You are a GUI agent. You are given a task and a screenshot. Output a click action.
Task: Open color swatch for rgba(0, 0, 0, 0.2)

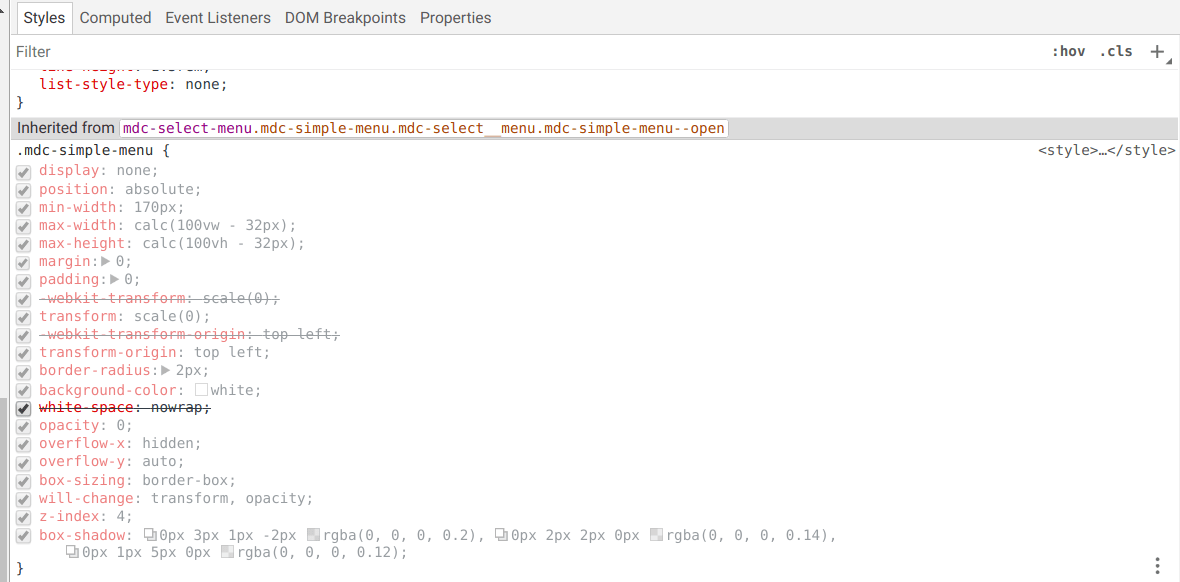(x=315, y=535)
